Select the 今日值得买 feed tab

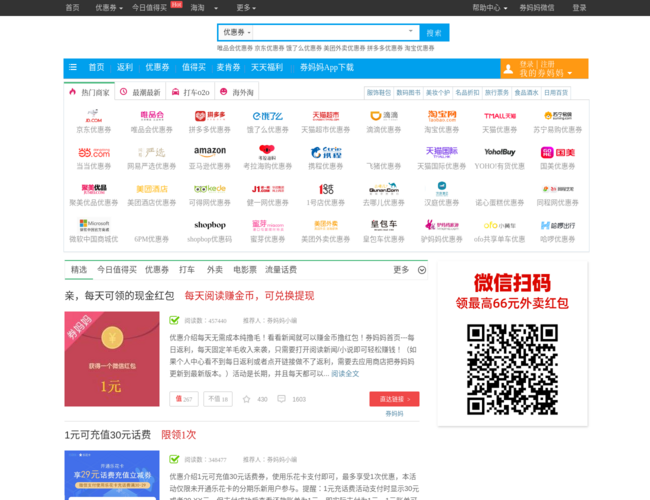tap(117, 270)
